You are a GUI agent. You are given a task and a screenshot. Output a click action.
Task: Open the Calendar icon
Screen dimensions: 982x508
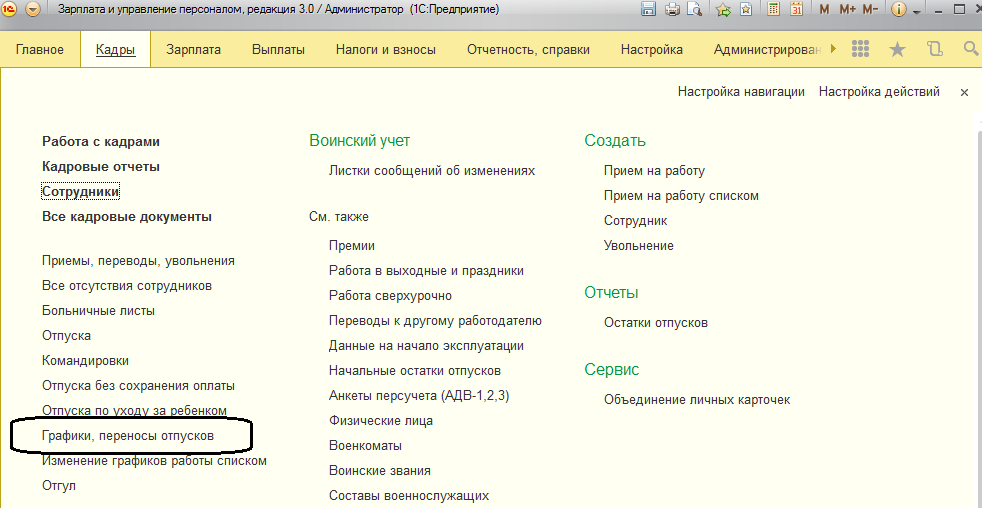pos(797,10)
